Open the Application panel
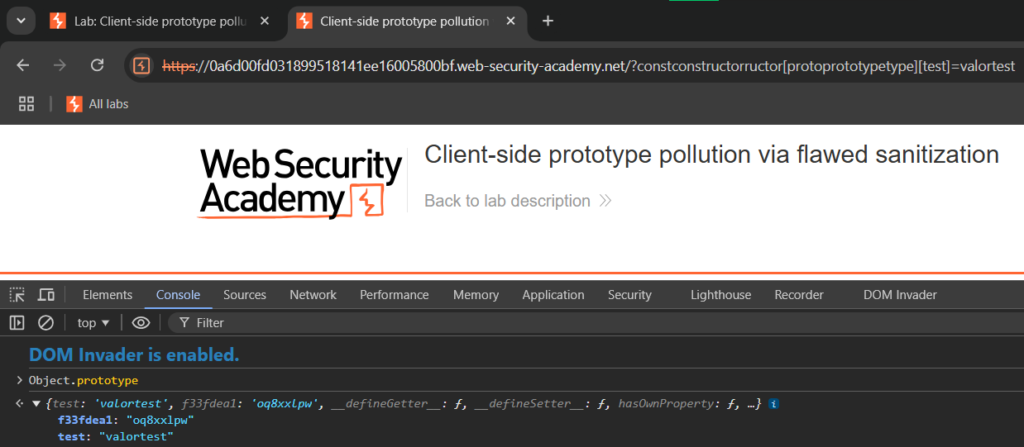 click(x=553, y=295)
